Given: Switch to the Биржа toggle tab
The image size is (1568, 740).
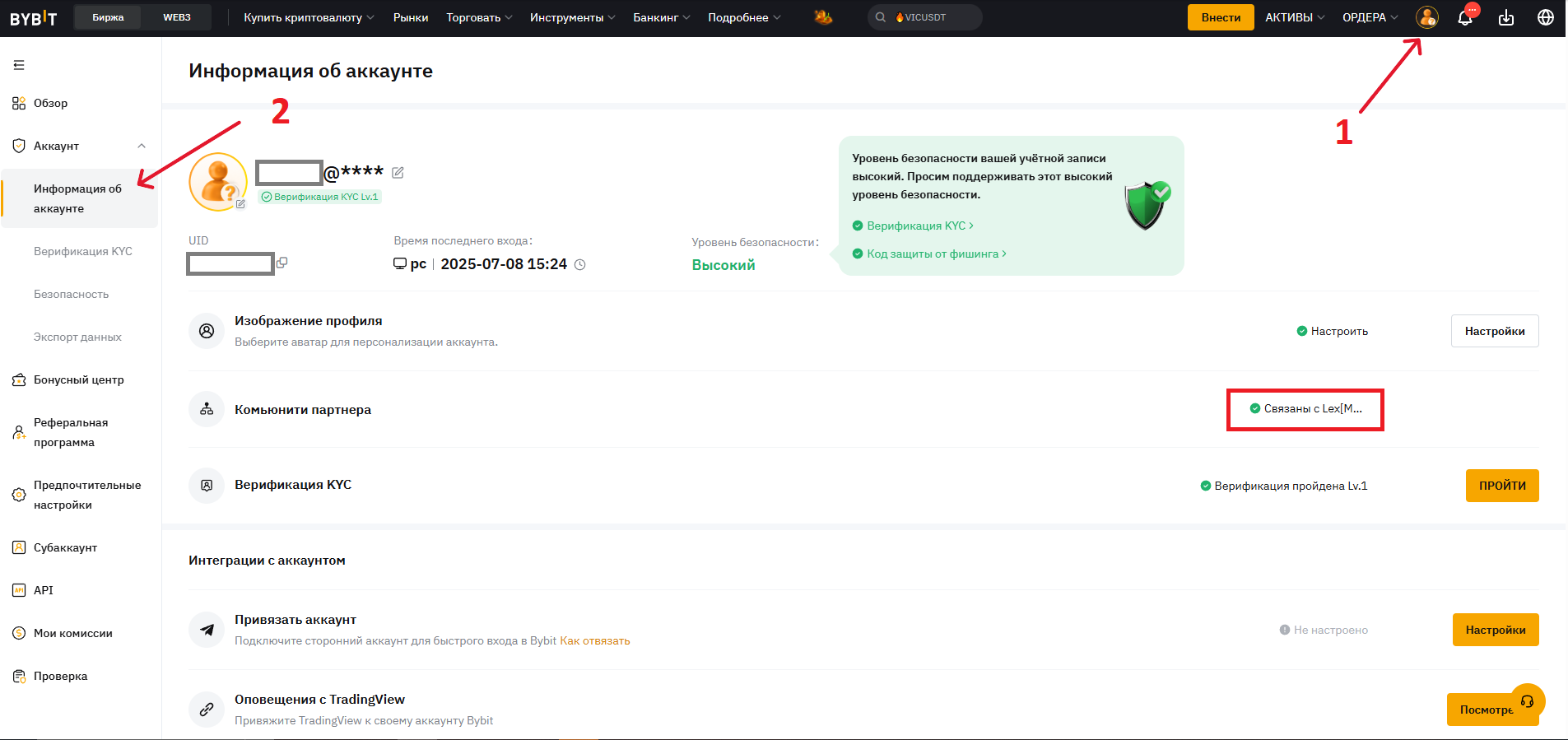Looking at the screenshot, I should click(x=108, y=17).
